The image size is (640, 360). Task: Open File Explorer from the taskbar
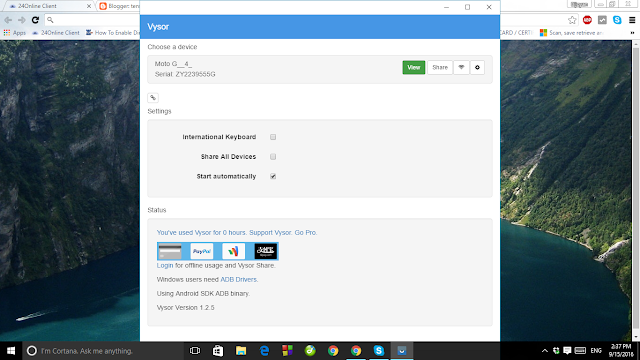[241, 351]
